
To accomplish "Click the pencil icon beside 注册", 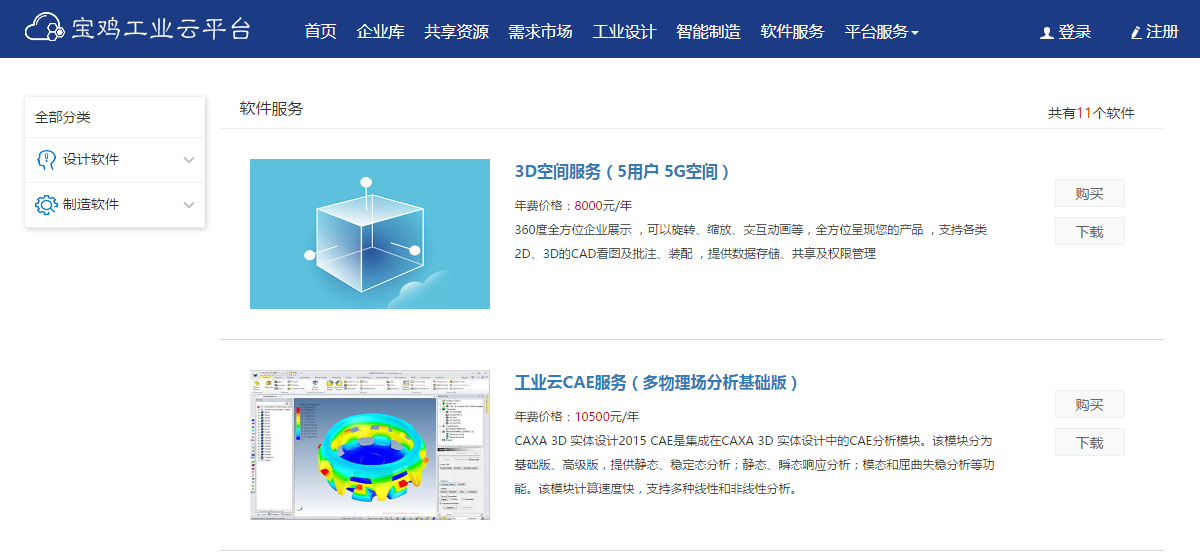I will (1136, 33).
